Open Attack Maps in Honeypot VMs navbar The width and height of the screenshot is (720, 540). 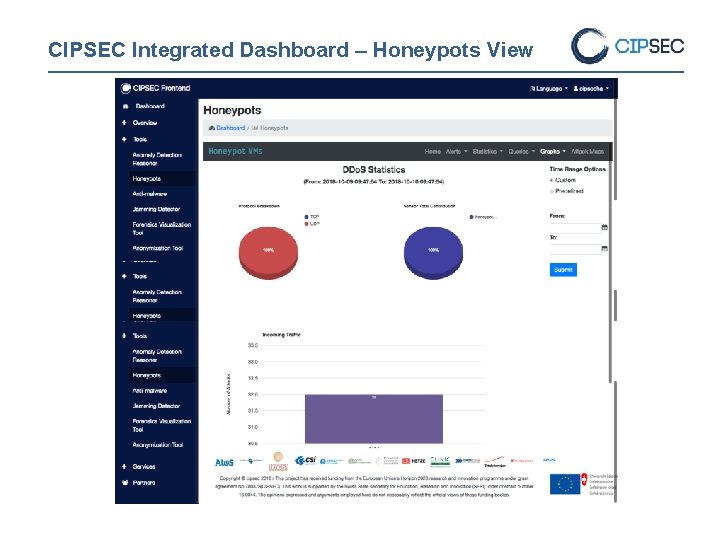coord(588,152)
